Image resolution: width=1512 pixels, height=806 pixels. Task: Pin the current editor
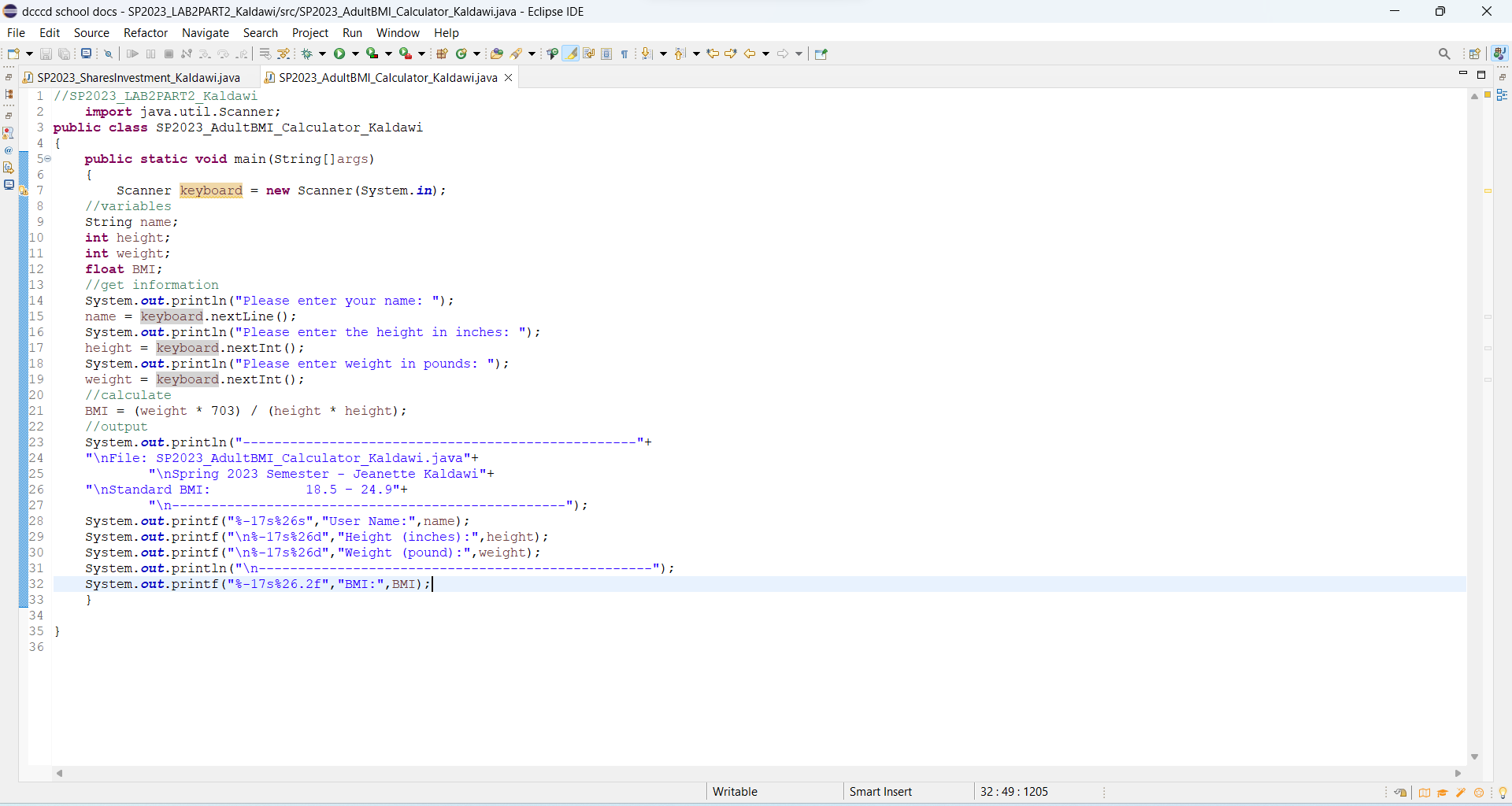coord(821,54)
